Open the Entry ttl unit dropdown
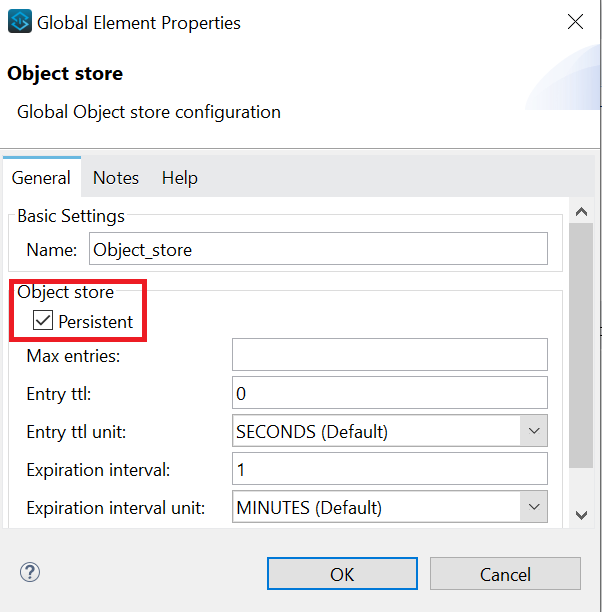 point(533,431)
